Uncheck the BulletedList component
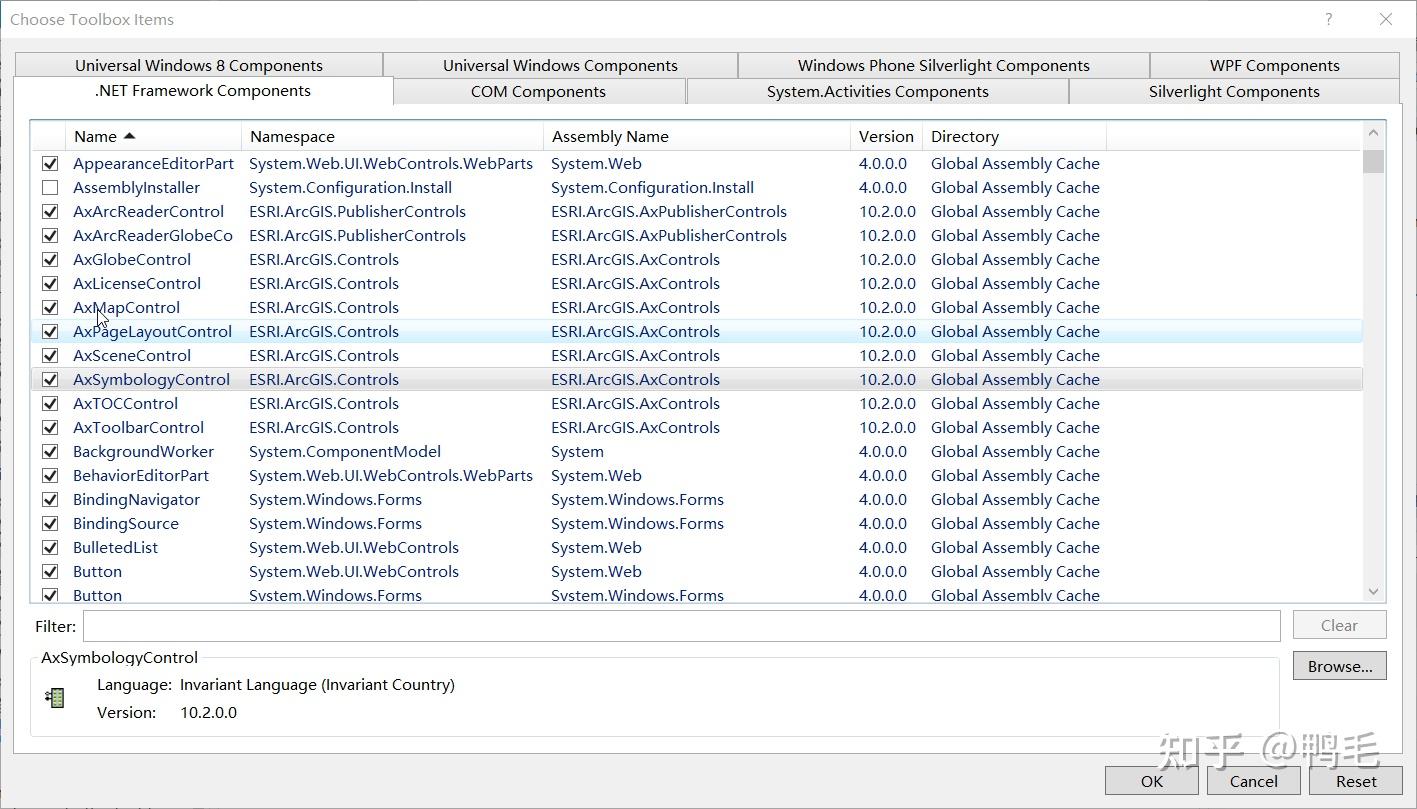Viewport: 1417px width, 809px height. coord(49,547)
